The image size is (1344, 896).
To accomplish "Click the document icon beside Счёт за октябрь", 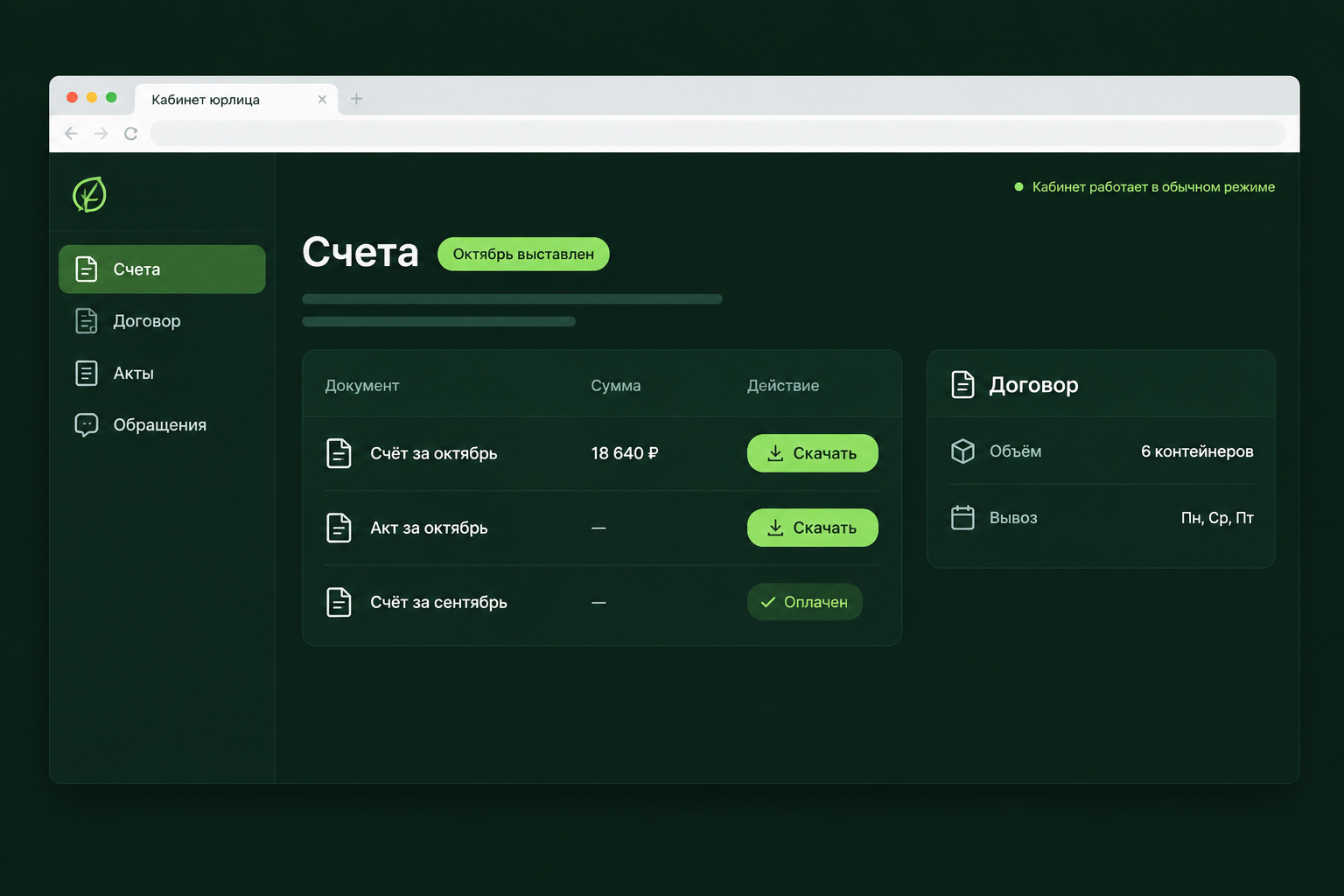I will 339,453.
